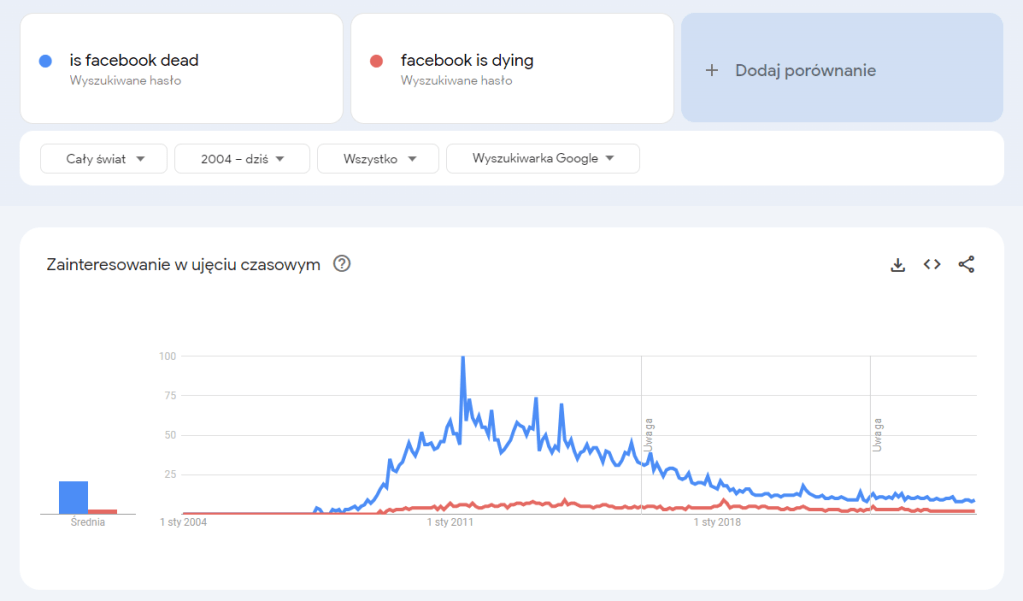Click the red dot for 'facebook is dying'
Screen dimensions: 1023x601
coord(377,61)
